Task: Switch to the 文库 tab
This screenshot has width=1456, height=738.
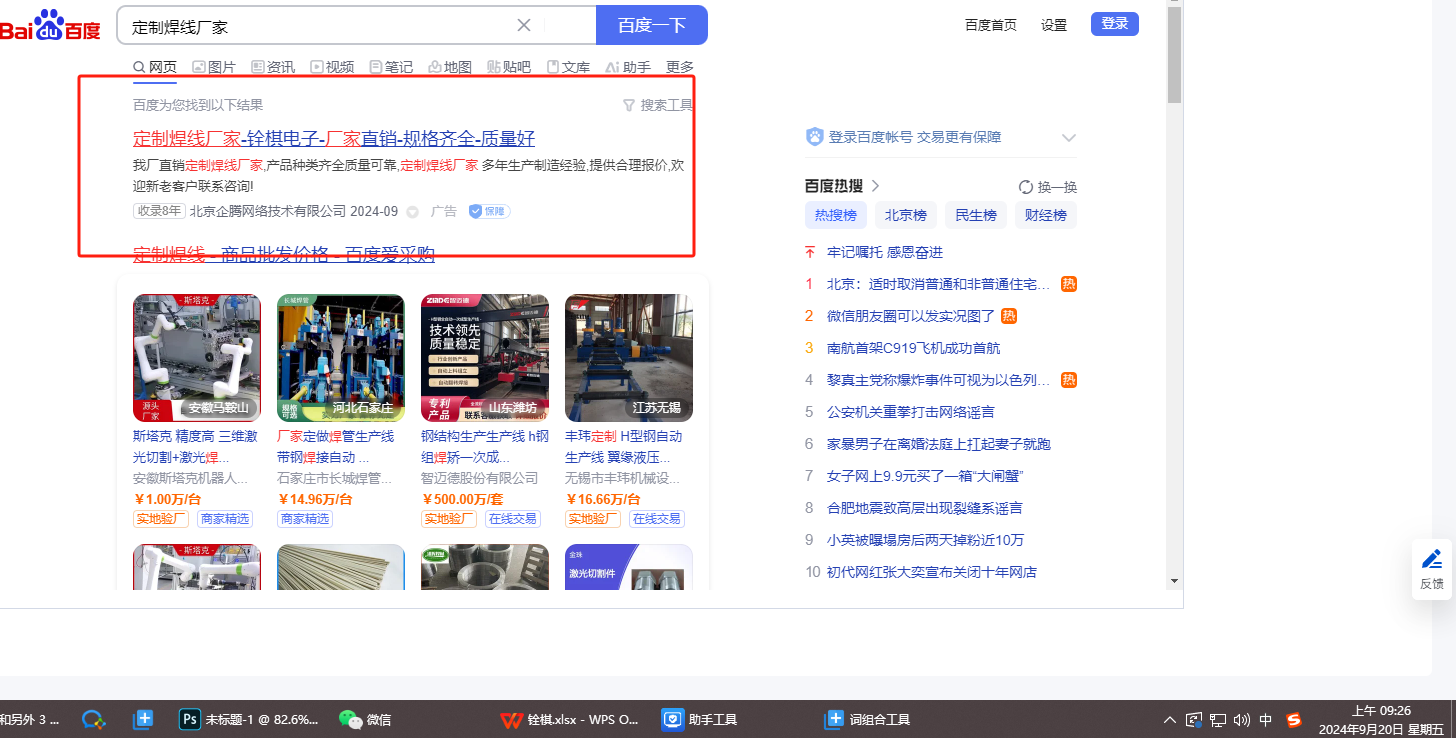Action: (568, 67)
